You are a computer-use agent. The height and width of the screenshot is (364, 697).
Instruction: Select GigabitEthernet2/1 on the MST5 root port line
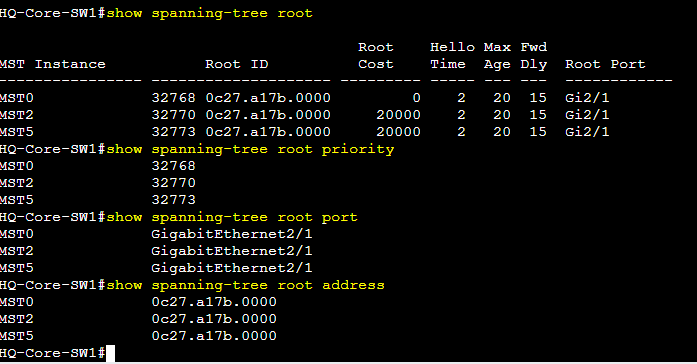point(232,268)
